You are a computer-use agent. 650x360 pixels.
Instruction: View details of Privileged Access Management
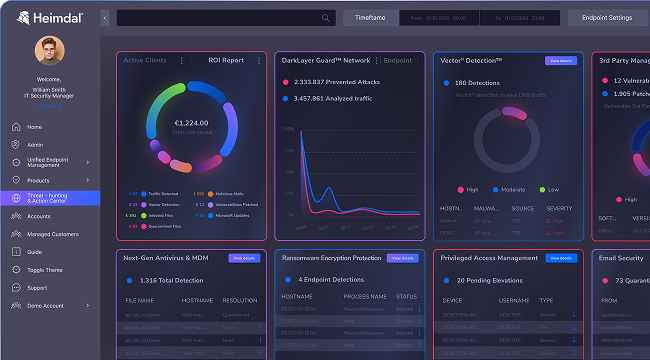coord(561,258)
